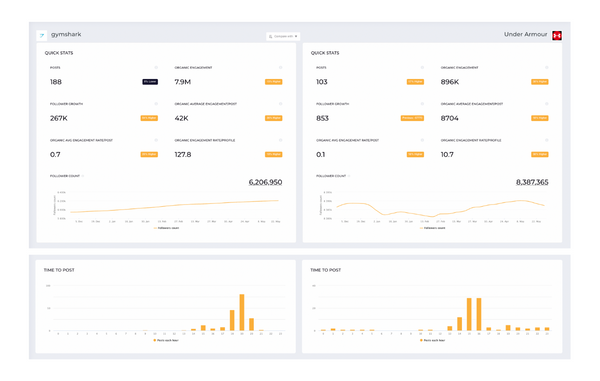Click tallest bar in Gymshark Time to Post chart
The image size is (600, 381).
point(242,312)
